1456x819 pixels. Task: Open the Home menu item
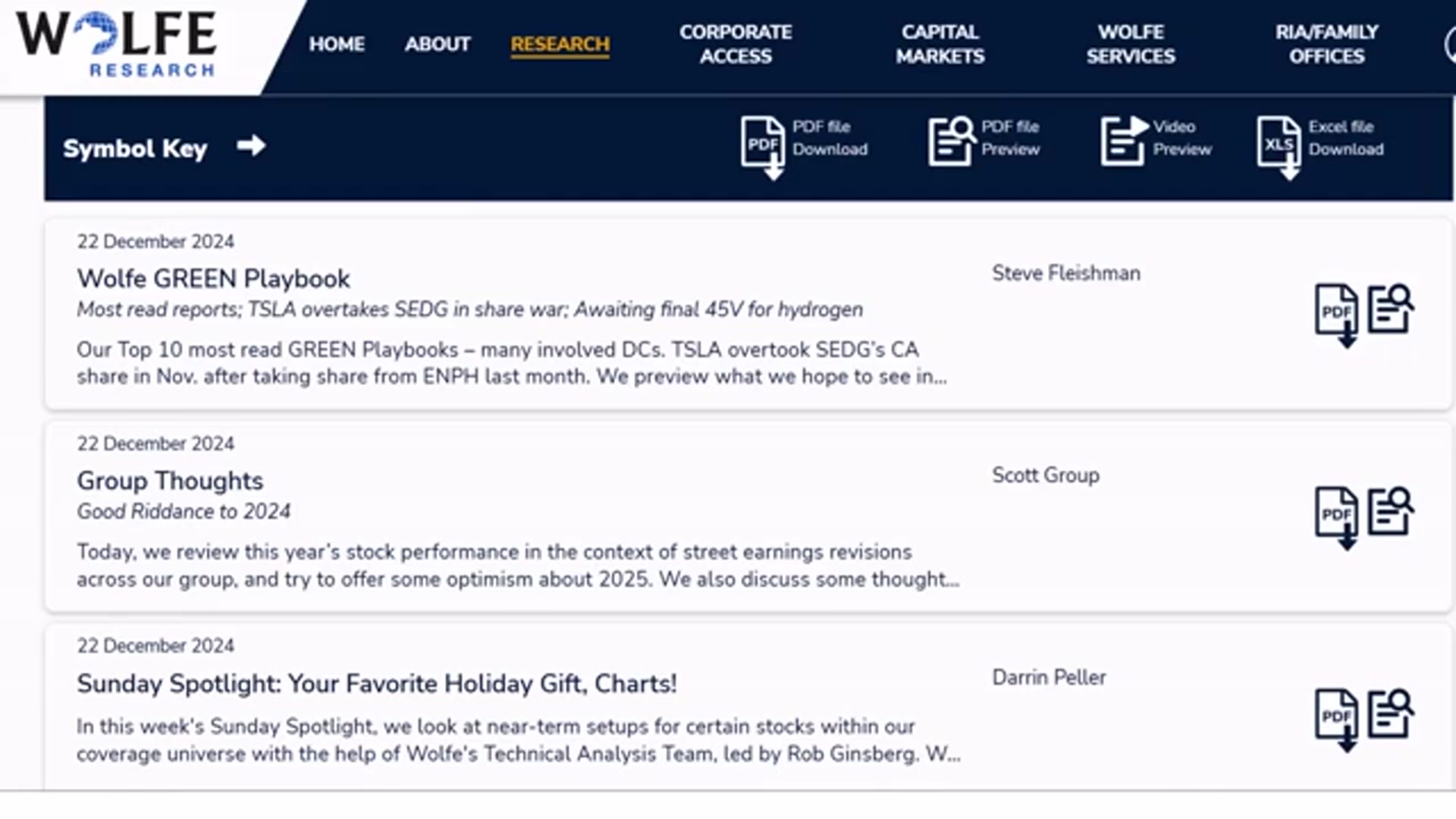(x=337, y=44)
